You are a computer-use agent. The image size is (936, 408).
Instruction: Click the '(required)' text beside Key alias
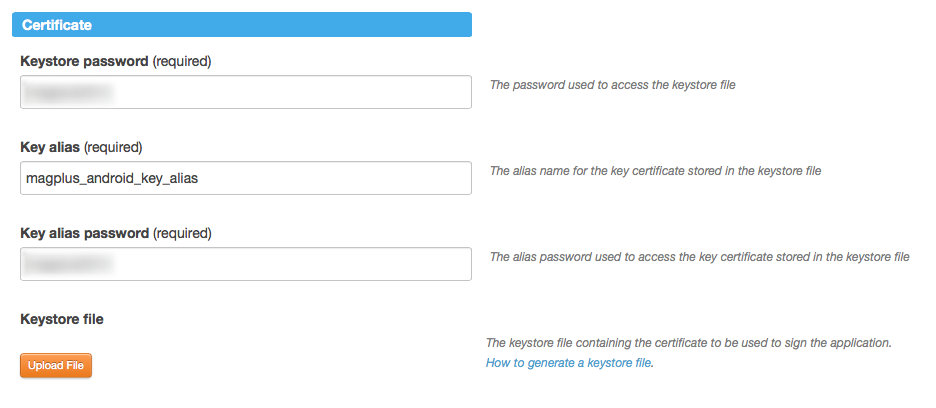(x=113, y=147)
